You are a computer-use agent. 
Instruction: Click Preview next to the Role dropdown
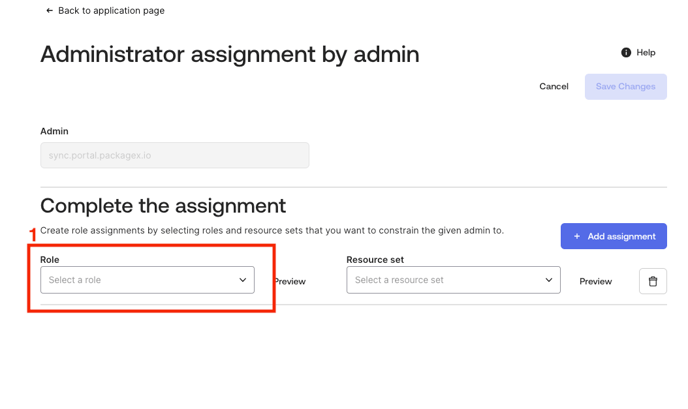coord(289,282)
